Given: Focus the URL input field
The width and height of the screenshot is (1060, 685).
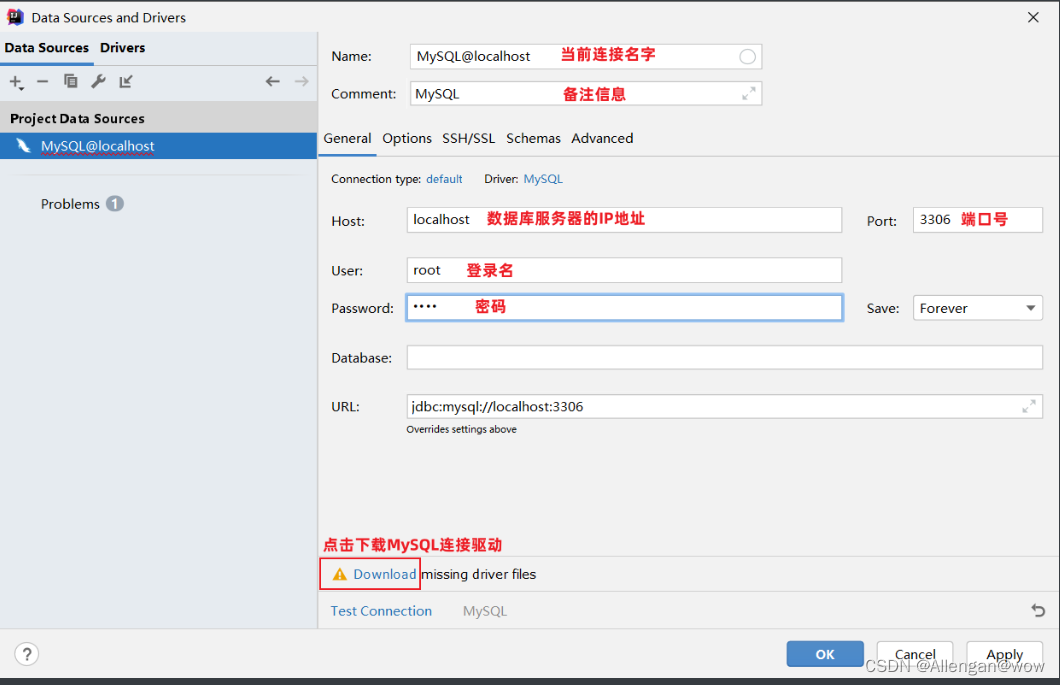Looking at the screenshot, I should [724, 406].
